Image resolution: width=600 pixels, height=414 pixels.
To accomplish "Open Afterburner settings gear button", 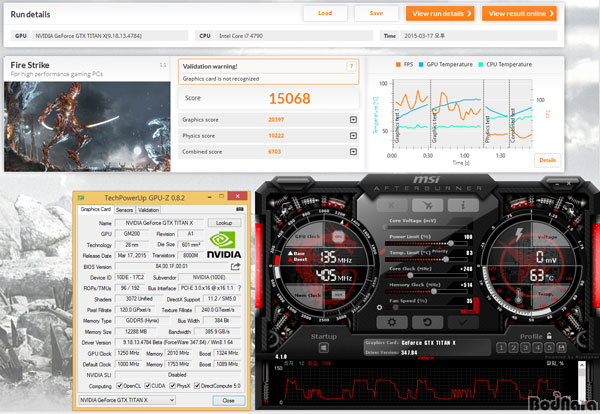I will pos(392,322).
